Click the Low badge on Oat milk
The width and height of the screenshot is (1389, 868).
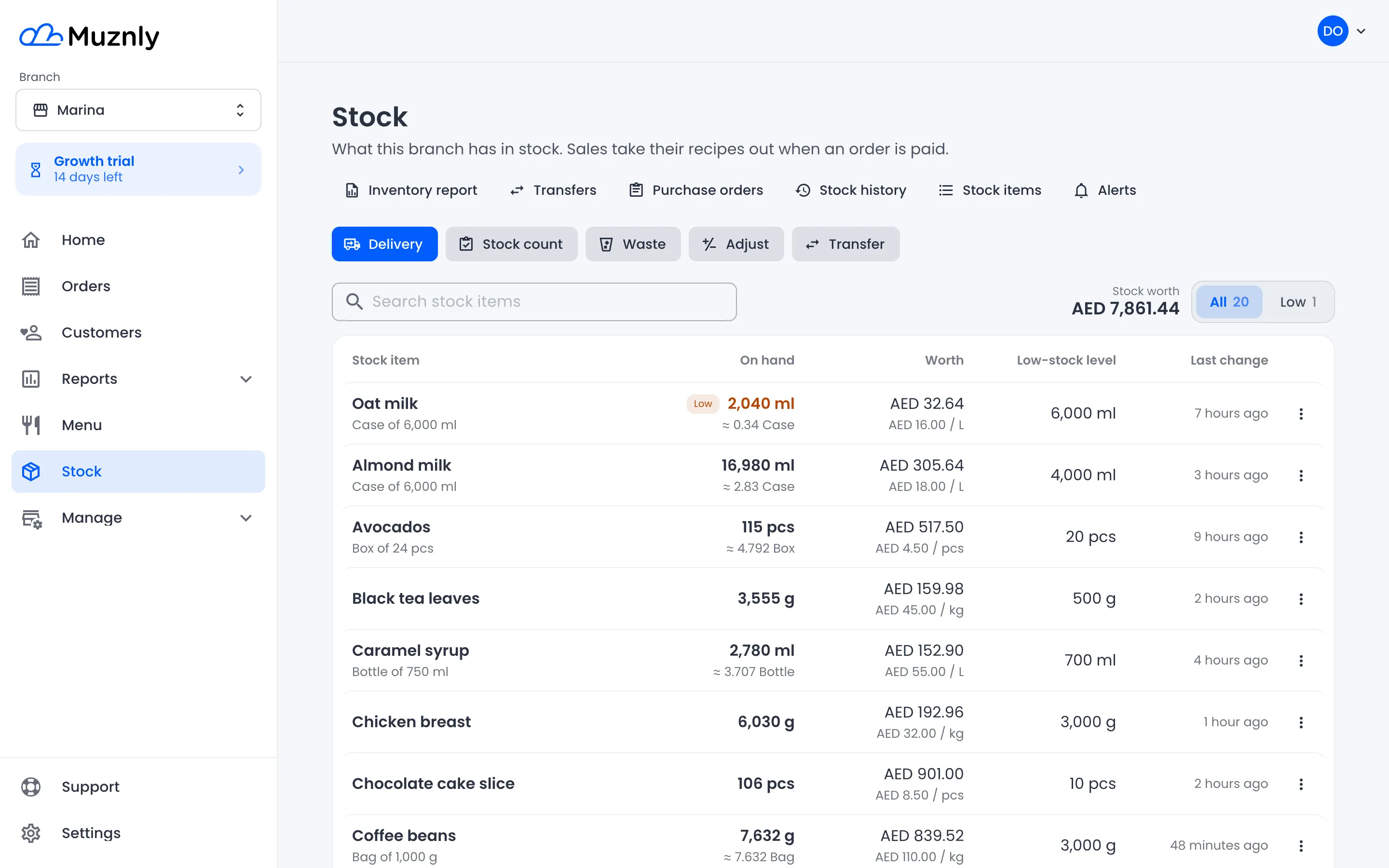tap(703, 404)
